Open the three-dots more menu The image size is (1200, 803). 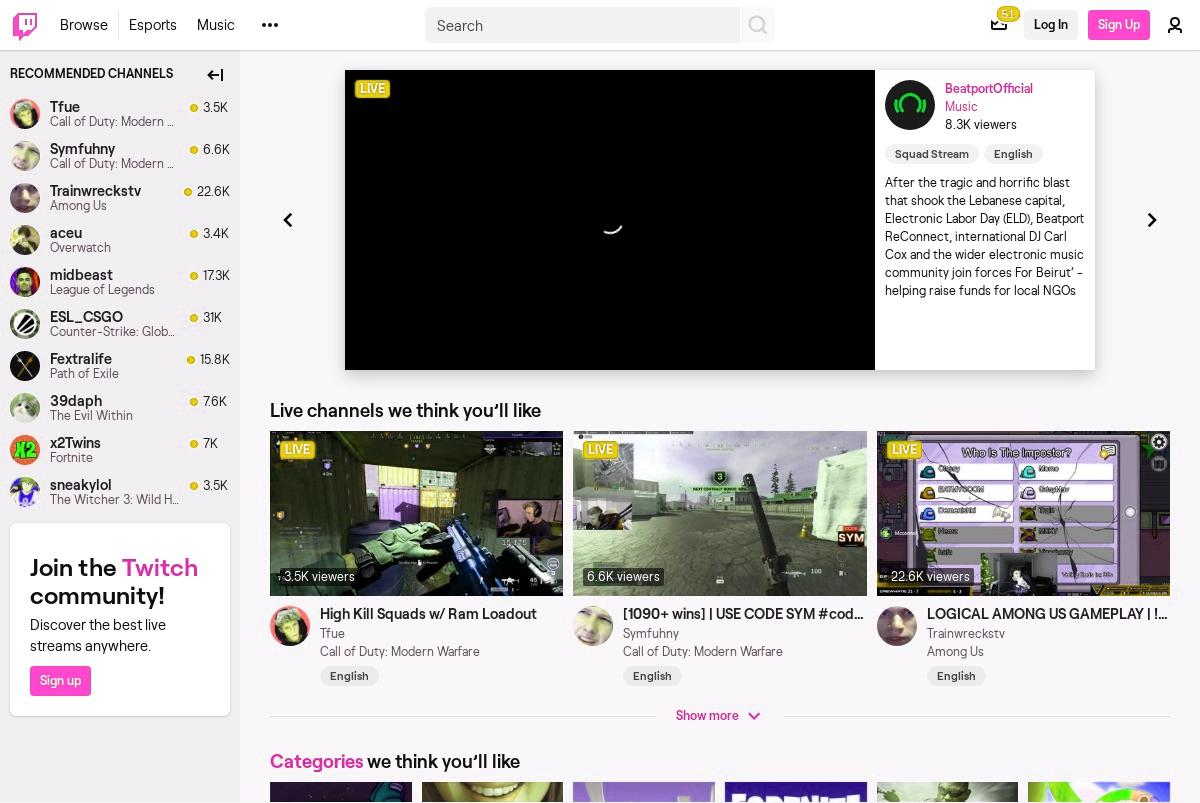click(x=270, y=25)
